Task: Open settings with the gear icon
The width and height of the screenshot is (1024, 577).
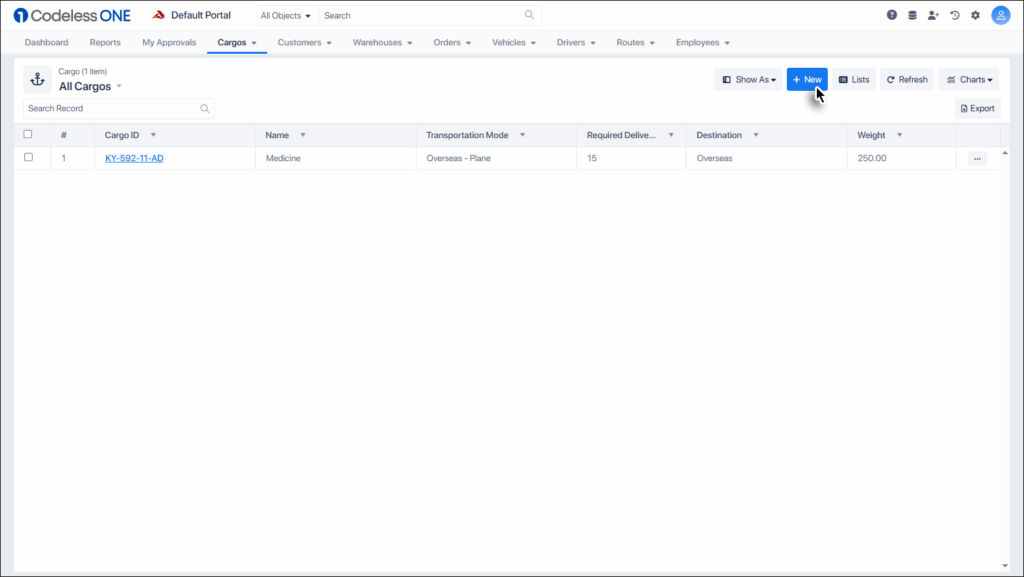Action: [x=975, y=15]
